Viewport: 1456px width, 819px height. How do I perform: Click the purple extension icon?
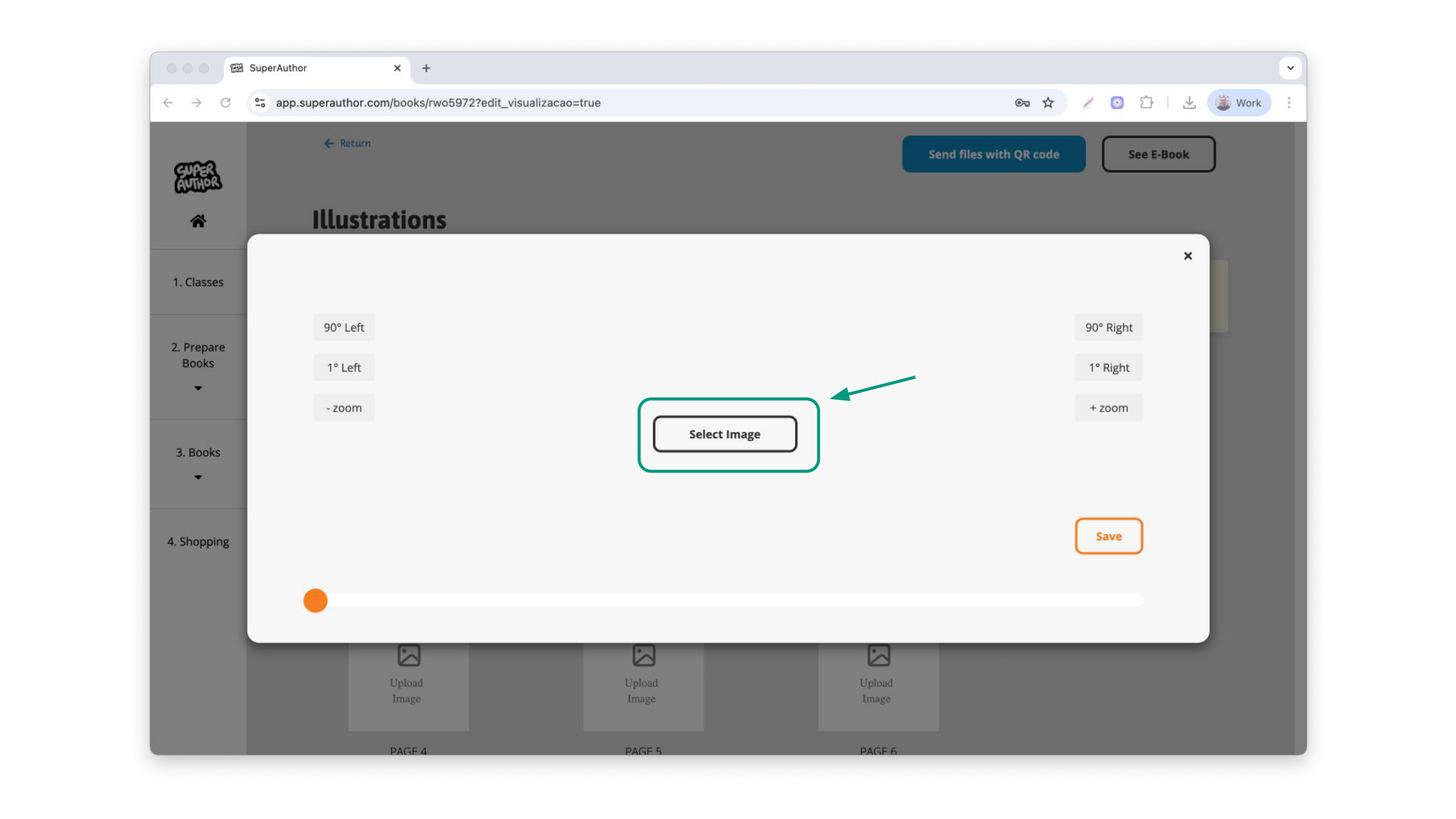pyautogui.click(x=1117, y=103)
